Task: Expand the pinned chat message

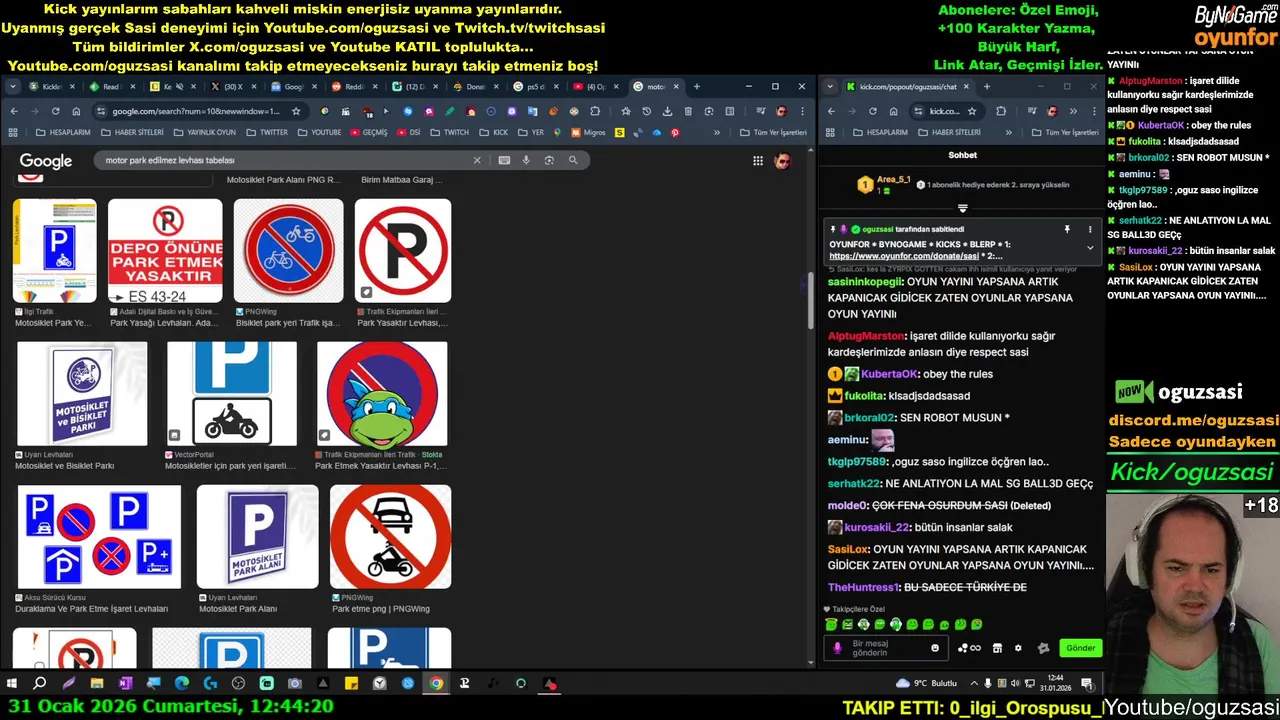Action: tap(1090, 248)
